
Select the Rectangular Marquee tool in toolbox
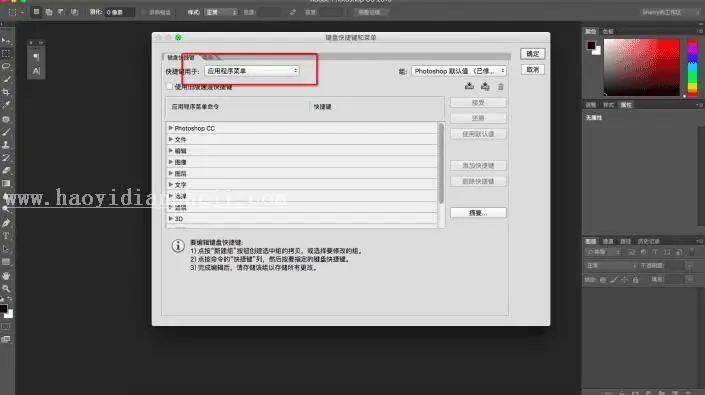pos(6,53)
